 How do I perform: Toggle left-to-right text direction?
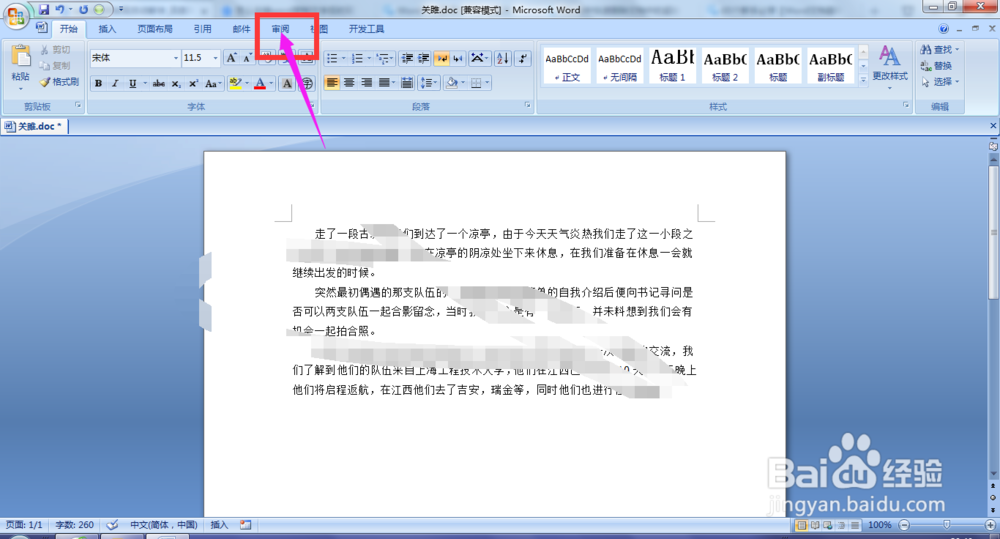[441, 58]
